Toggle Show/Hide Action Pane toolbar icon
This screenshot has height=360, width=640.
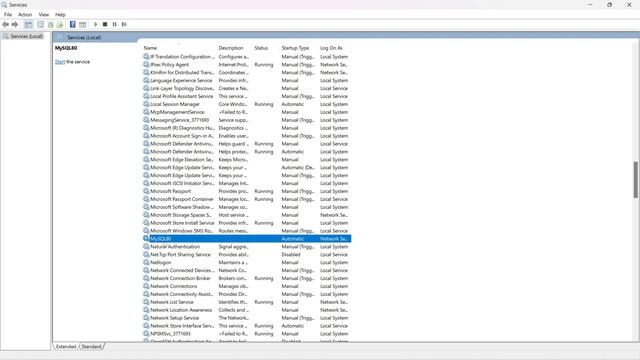[82, 24]
